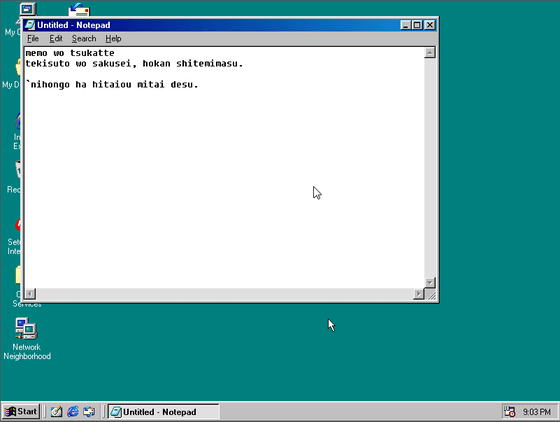This screenshot has height=422, width=560.
Task: Click the Show Desktop quick launch icon
Action: point(56,412)
